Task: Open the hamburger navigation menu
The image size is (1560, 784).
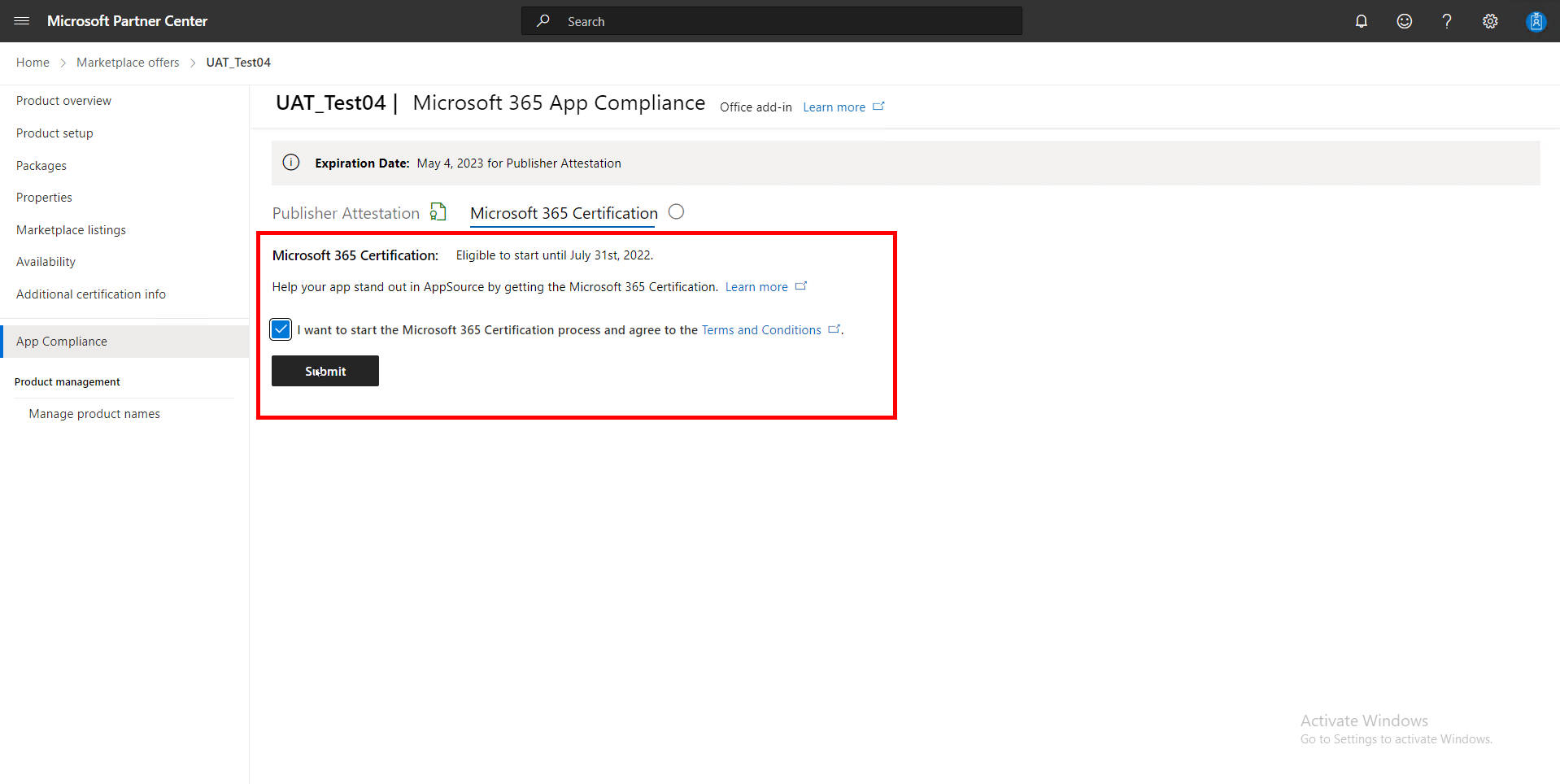Action: click(22, 21)
